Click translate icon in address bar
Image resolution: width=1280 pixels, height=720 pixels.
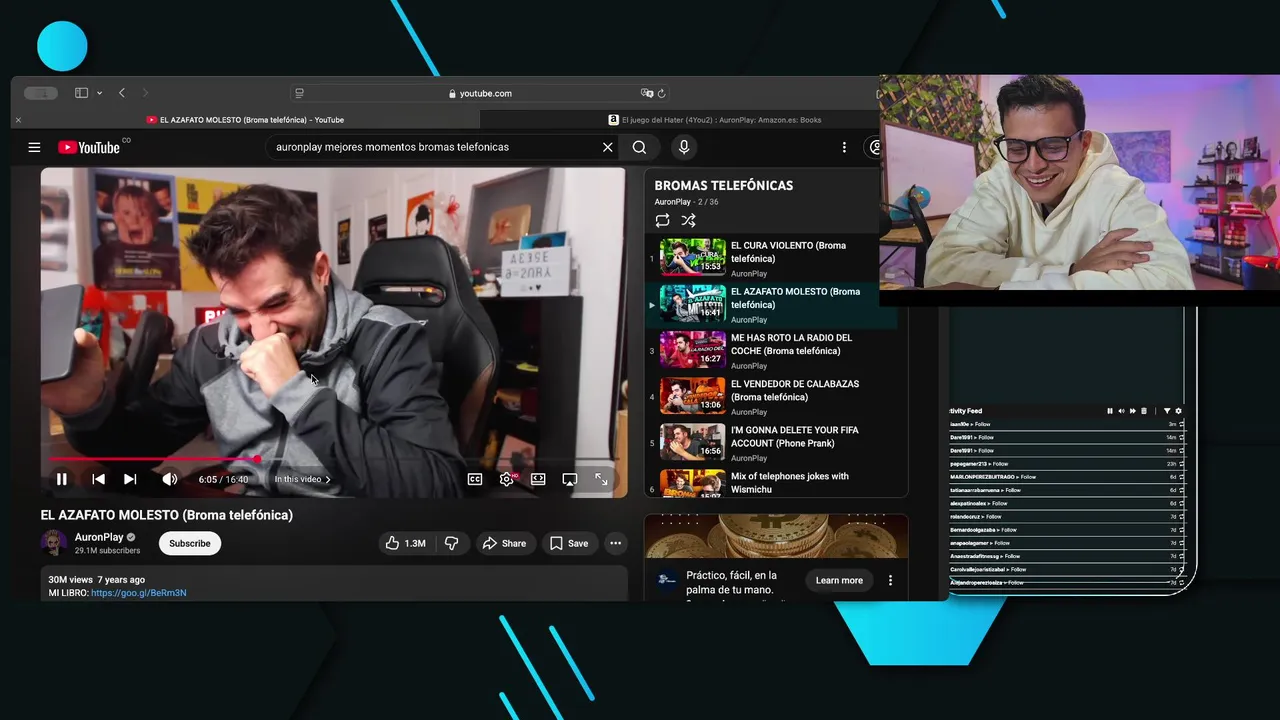click(647, 93)
